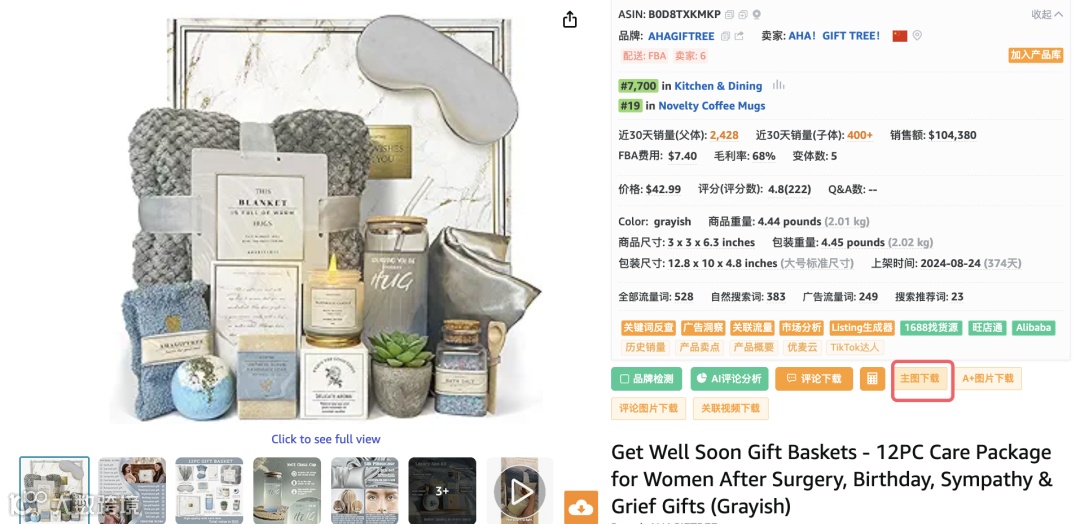Open the Kitchen & Dining rank chart icon

pyautogui.click(x=778, y=85)
